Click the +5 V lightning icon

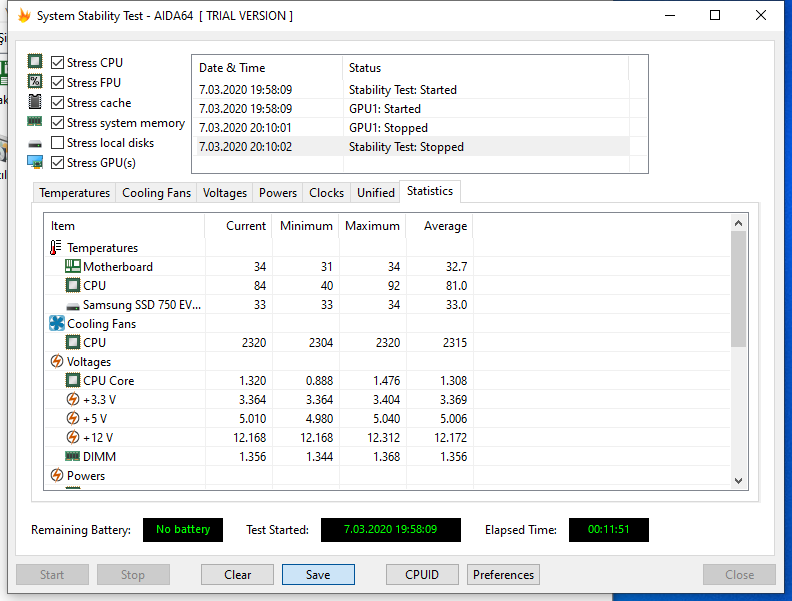pos(73,418)
